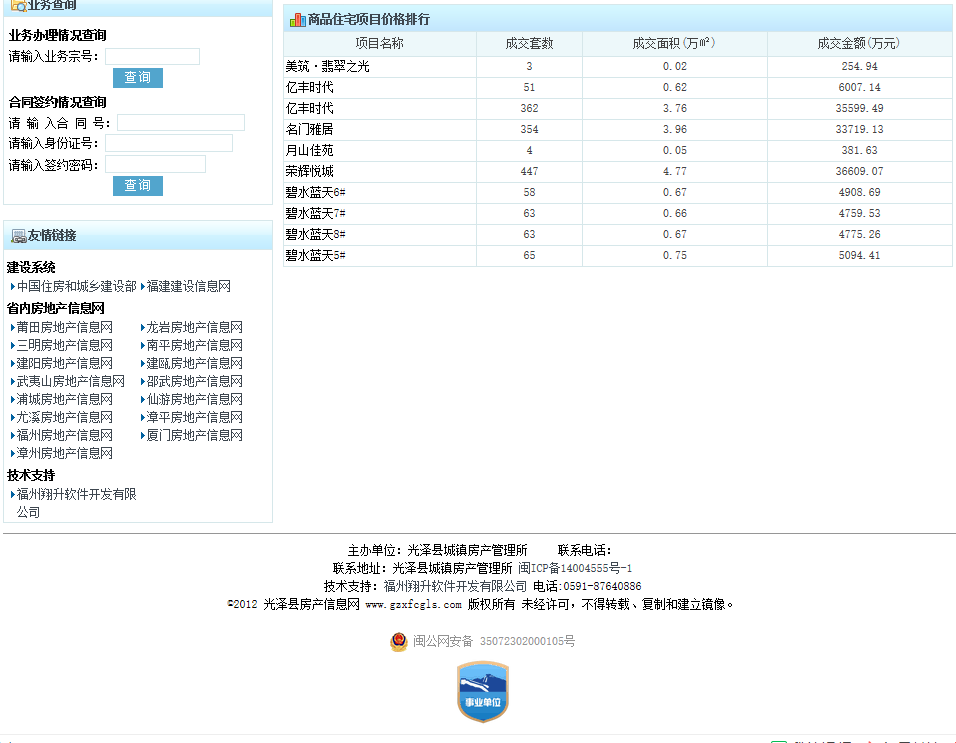Click the blue 事业单位 badge icon
The image size is (956, 743).
coord(483,692)
